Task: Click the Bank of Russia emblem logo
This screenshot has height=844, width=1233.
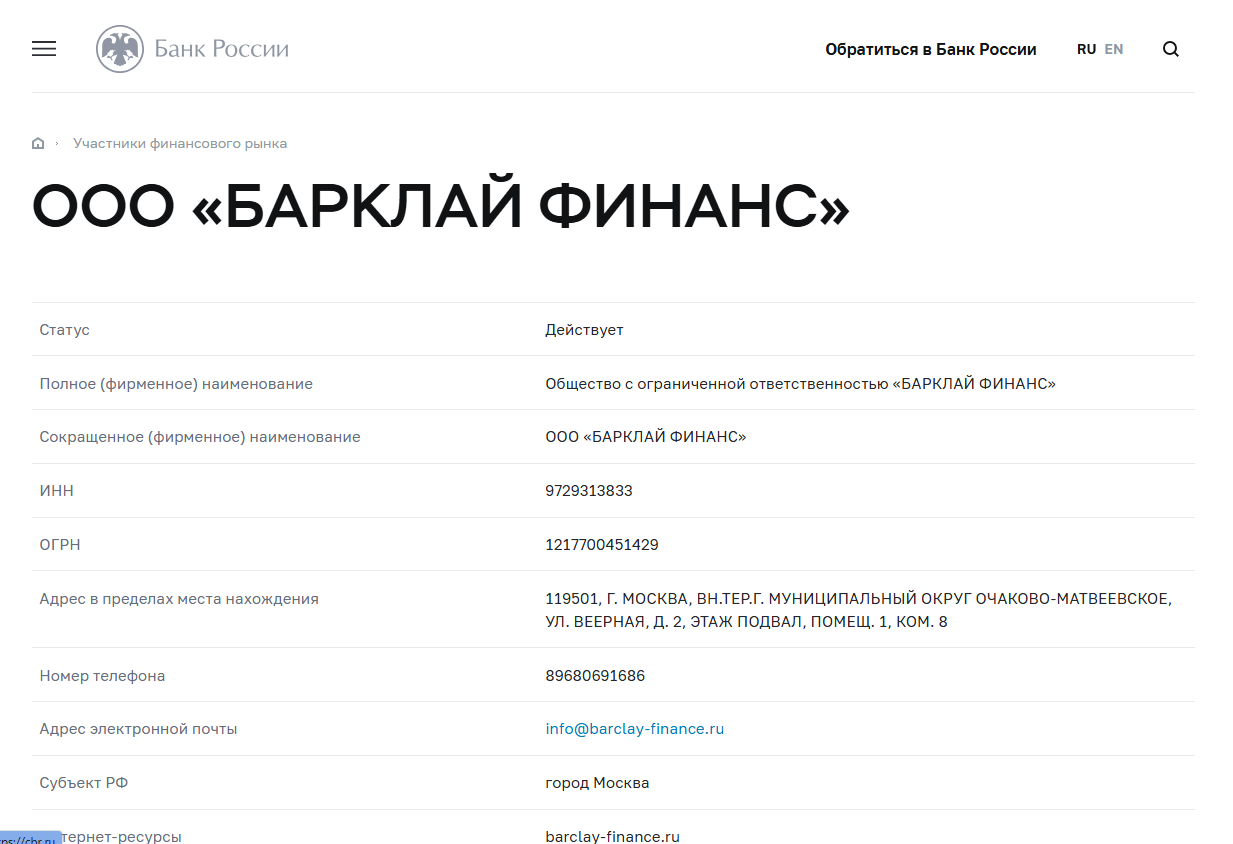Action: [x=120, y=47]
